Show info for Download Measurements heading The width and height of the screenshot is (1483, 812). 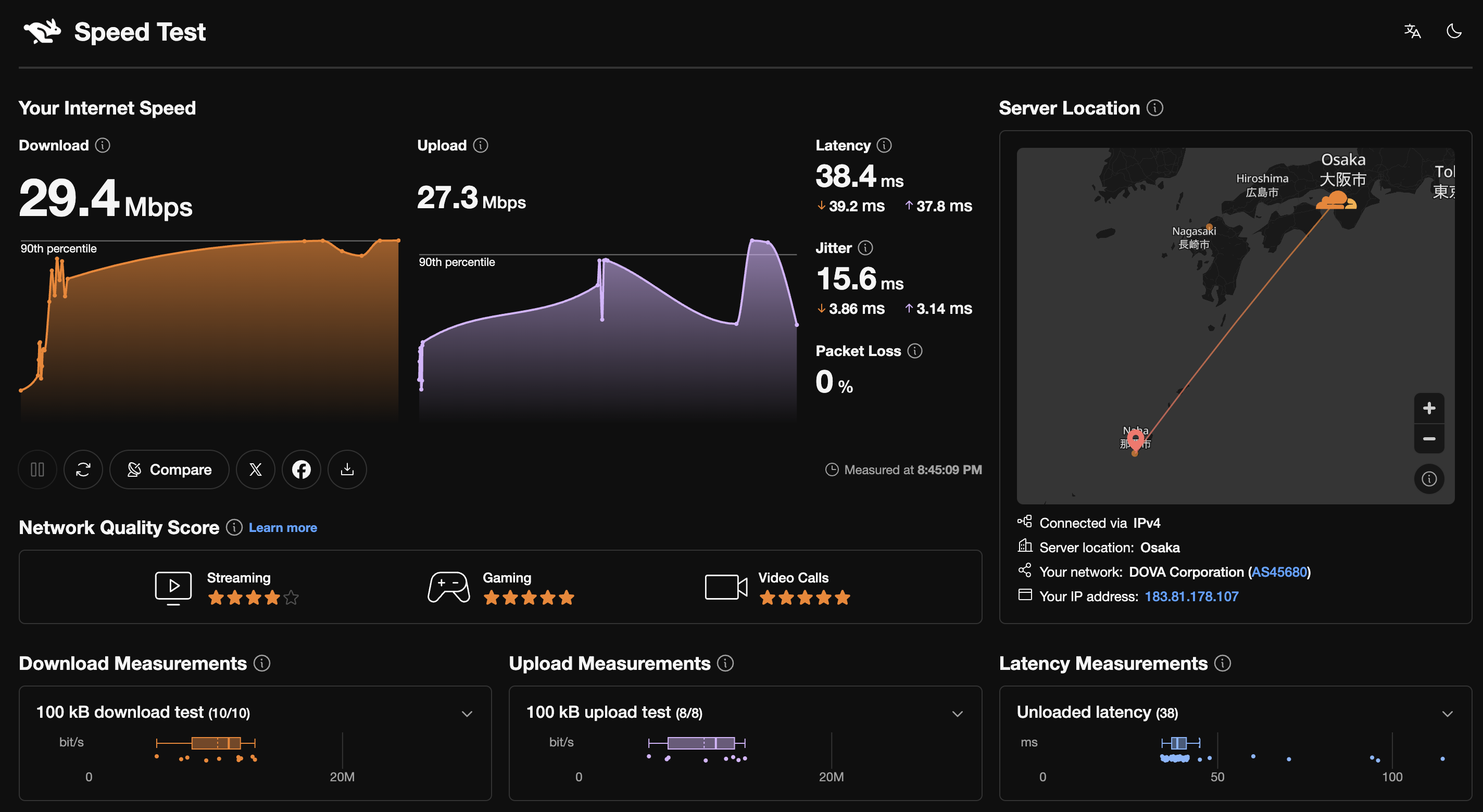262,663
